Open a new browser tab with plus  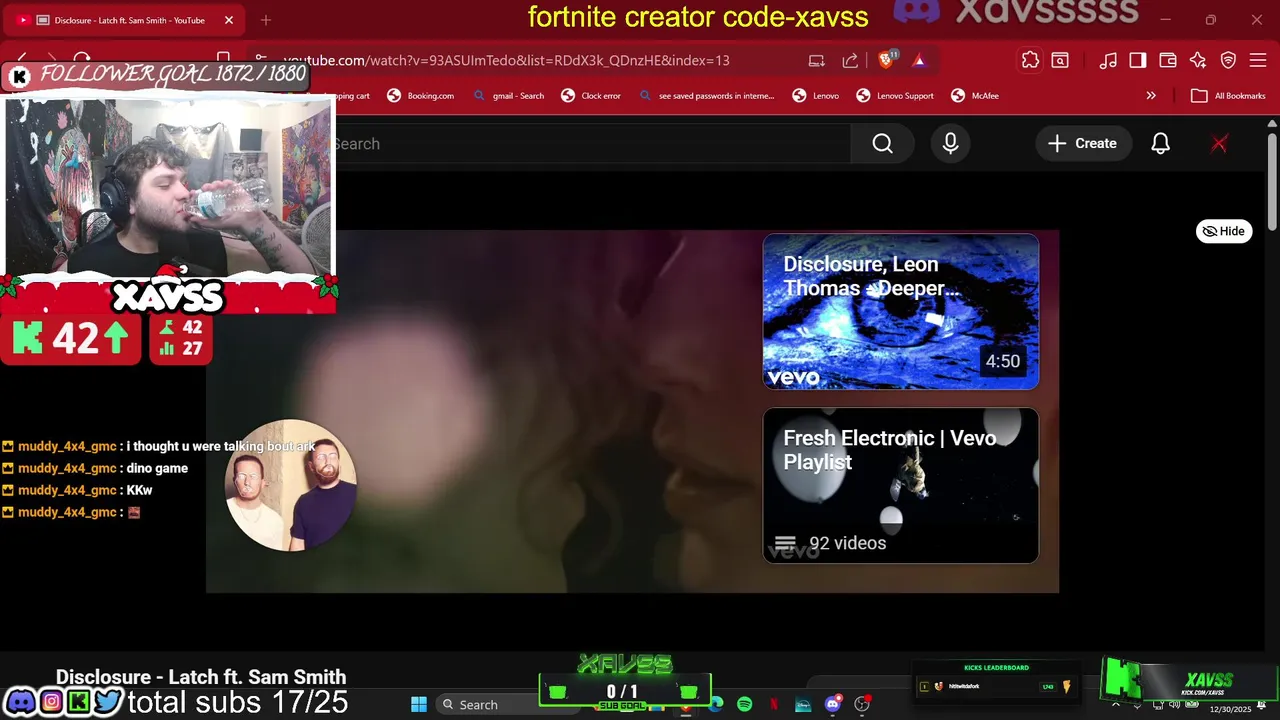point(266,20)
